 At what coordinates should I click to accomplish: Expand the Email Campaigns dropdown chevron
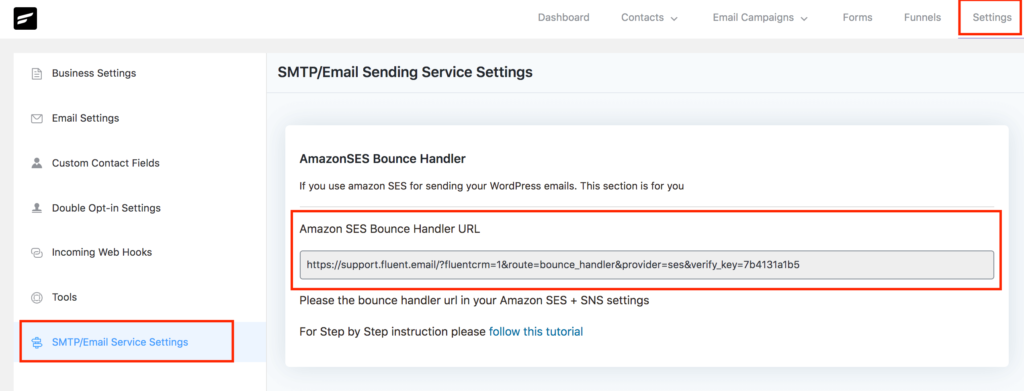[804, 19]
